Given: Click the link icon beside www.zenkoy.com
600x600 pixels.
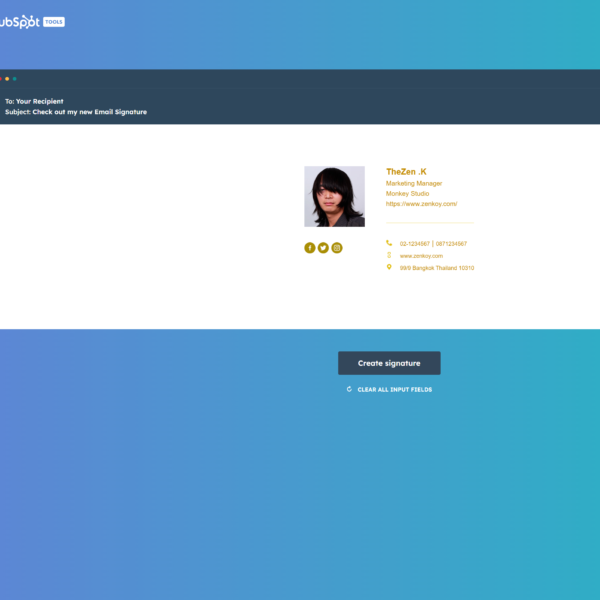Looking at the screenshot, I should point(389,255).
